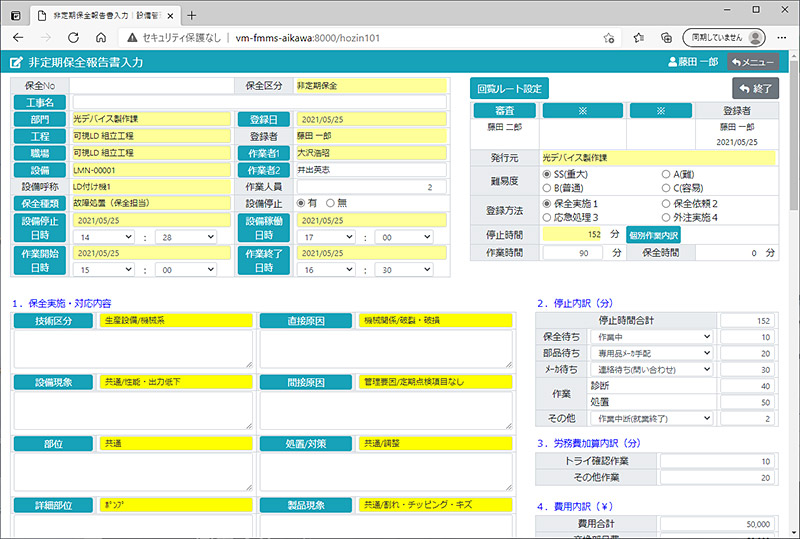
Task: Click the 作業人員 input field
Action: 371,187
